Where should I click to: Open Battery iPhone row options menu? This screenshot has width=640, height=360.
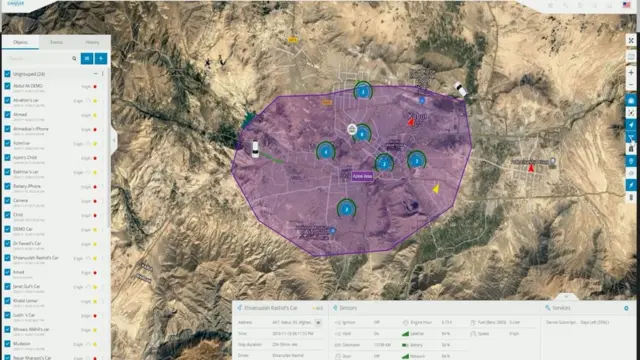point(102,187)
